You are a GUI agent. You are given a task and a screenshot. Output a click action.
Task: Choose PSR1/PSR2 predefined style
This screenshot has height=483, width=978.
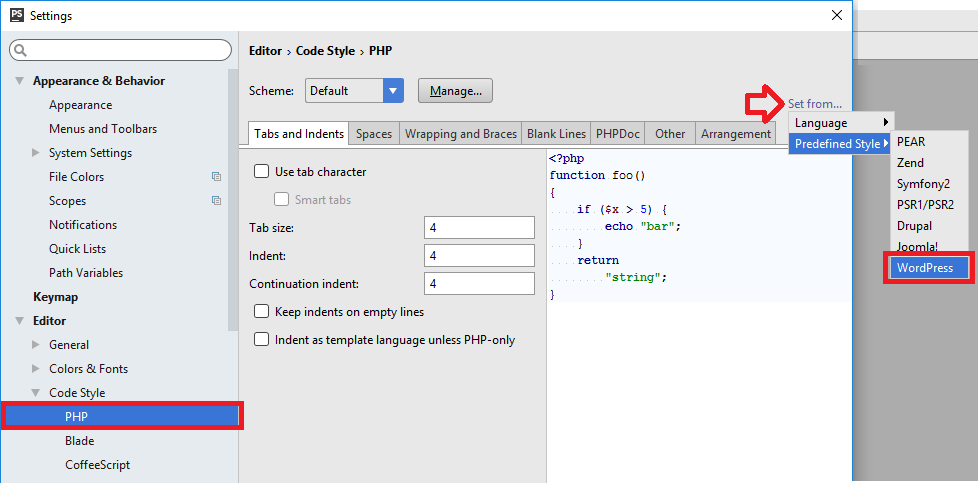929,205
